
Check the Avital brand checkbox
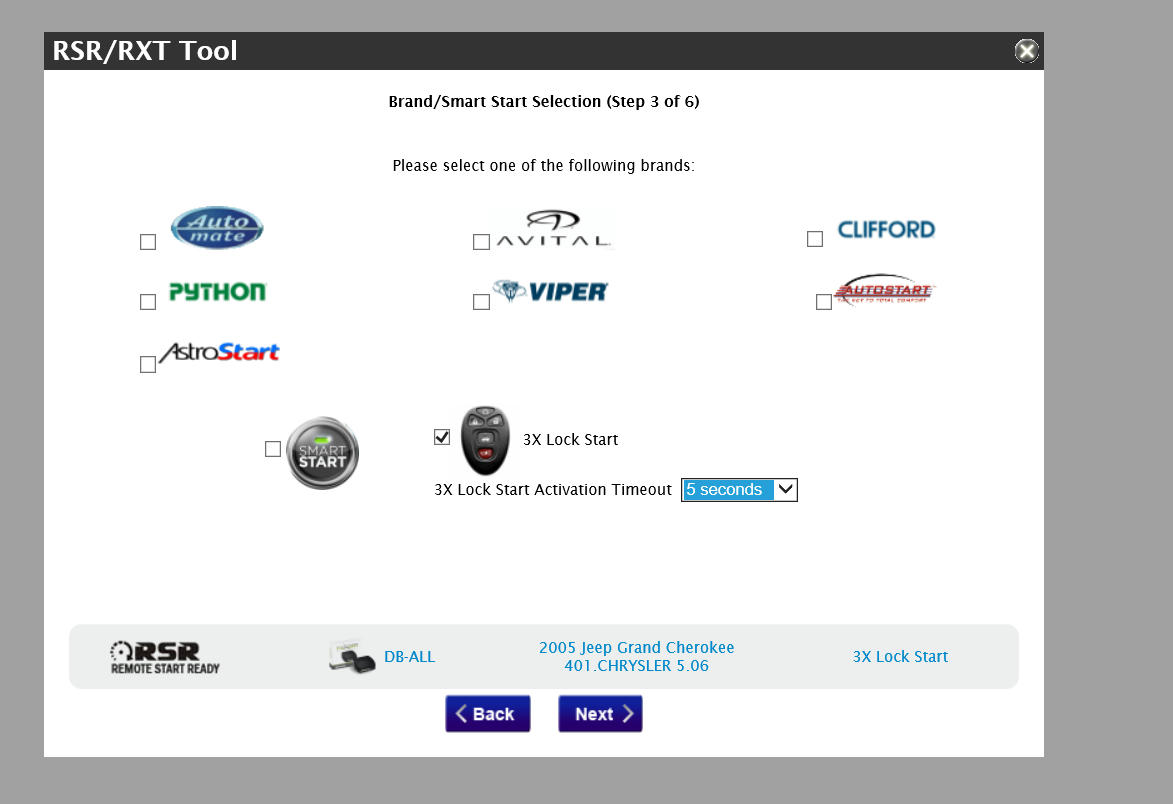[x=482, y=242]
